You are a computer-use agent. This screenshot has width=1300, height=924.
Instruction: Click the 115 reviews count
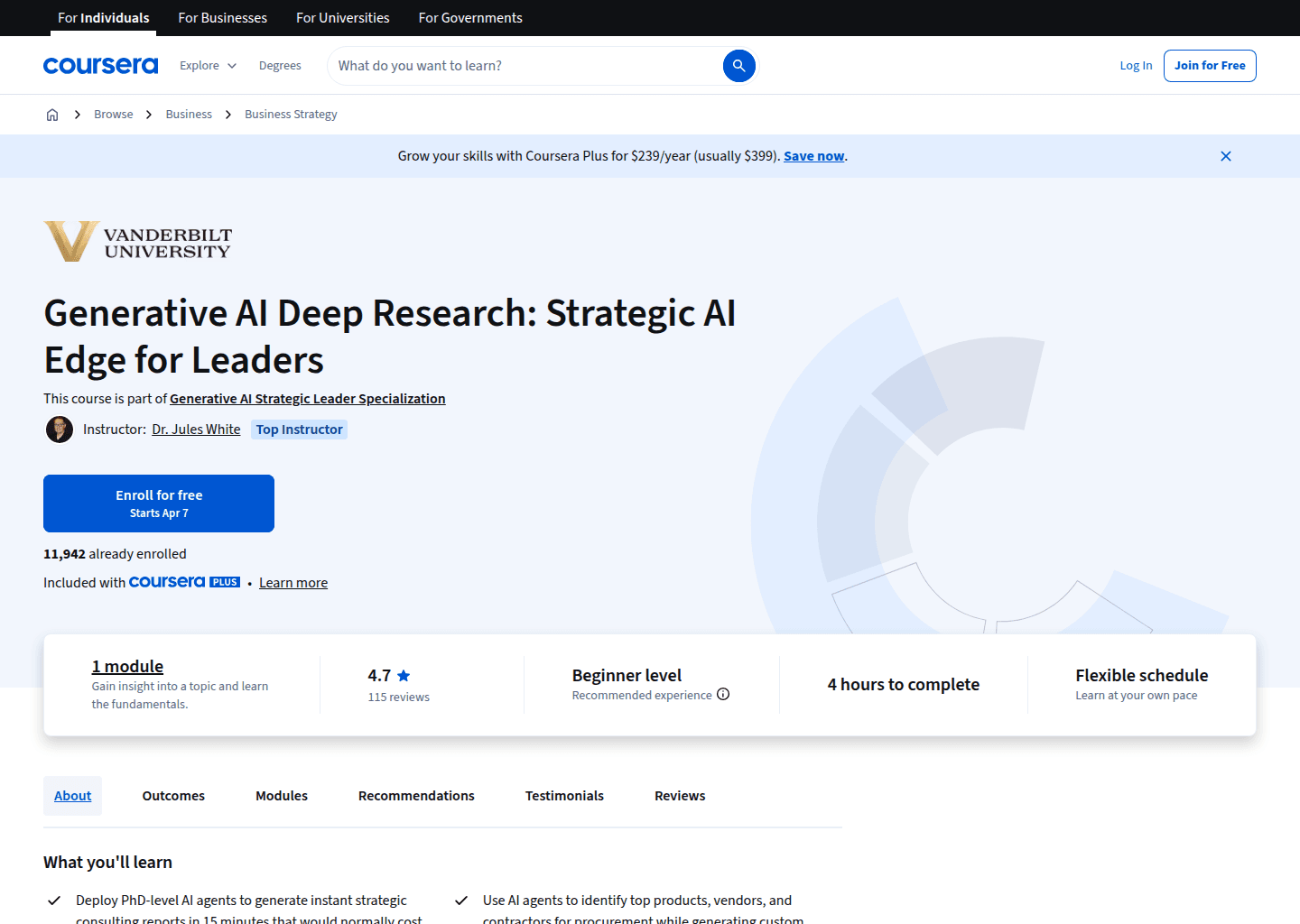click(x=398, y=696)
